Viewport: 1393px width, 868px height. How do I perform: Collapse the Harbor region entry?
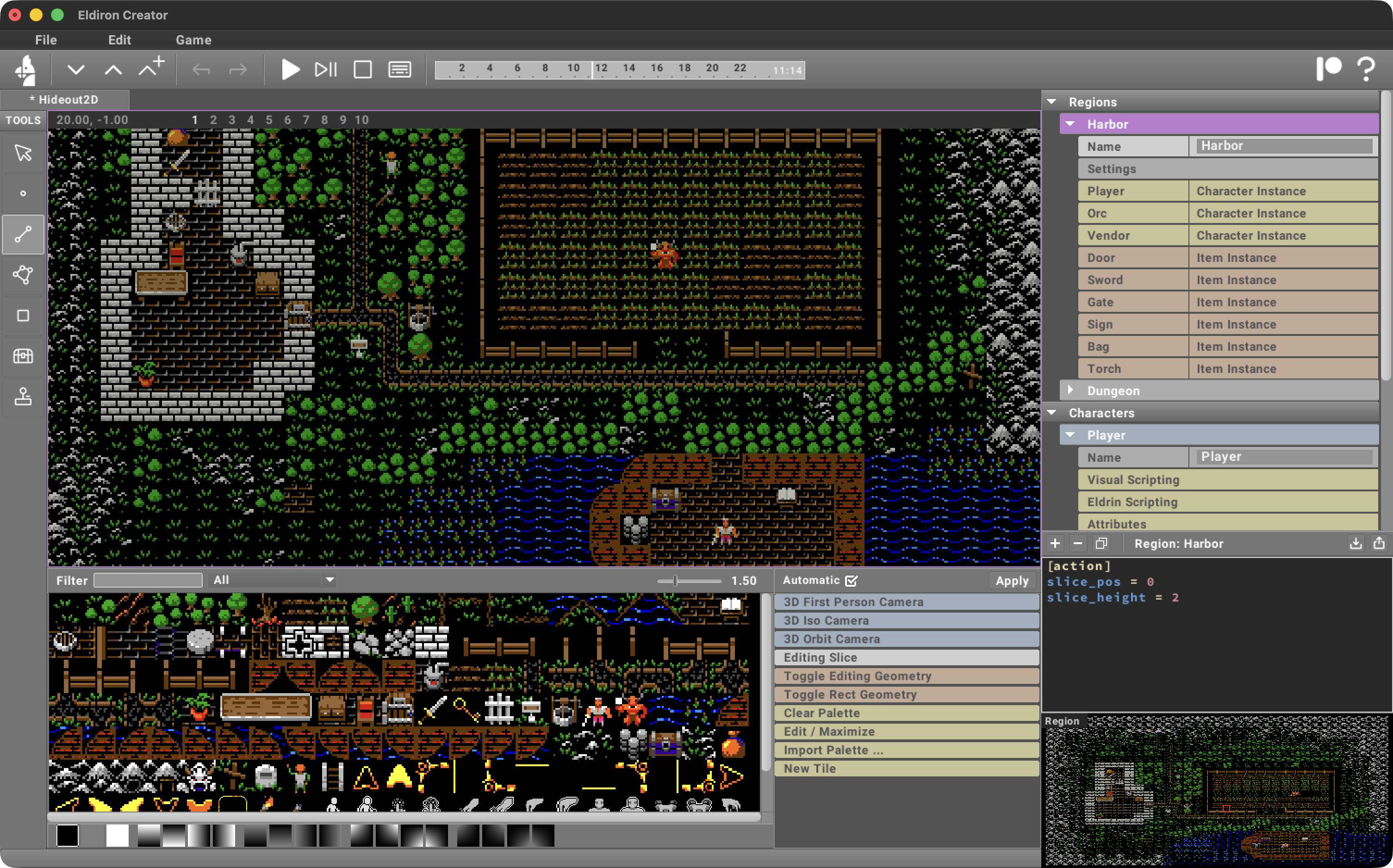(1070, 124)
